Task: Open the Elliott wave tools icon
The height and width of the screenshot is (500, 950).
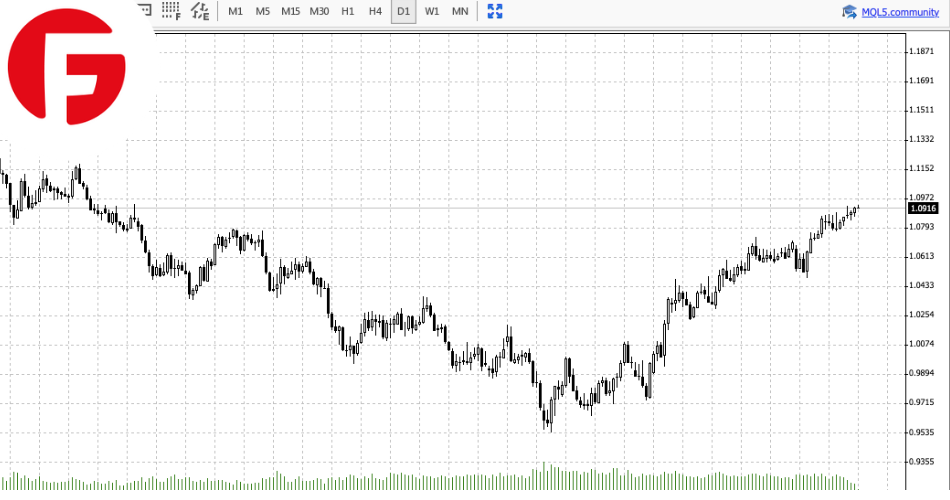Action: [x=200, y=11]
